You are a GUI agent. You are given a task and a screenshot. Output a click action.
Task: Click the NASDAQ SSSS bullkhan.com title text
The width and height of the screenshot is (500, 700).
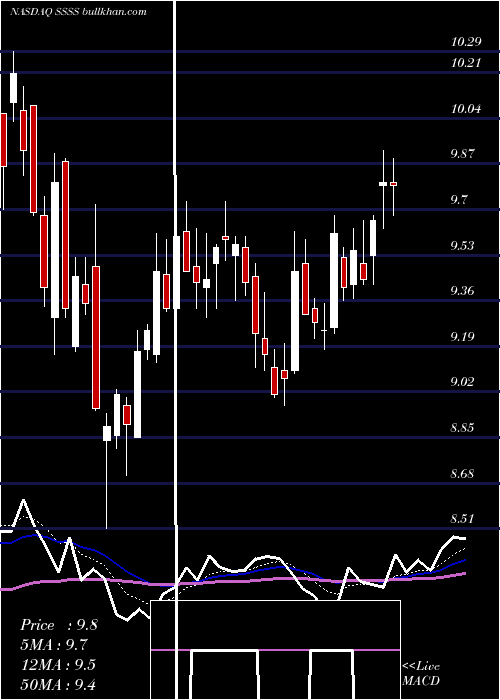pos(78,12)
